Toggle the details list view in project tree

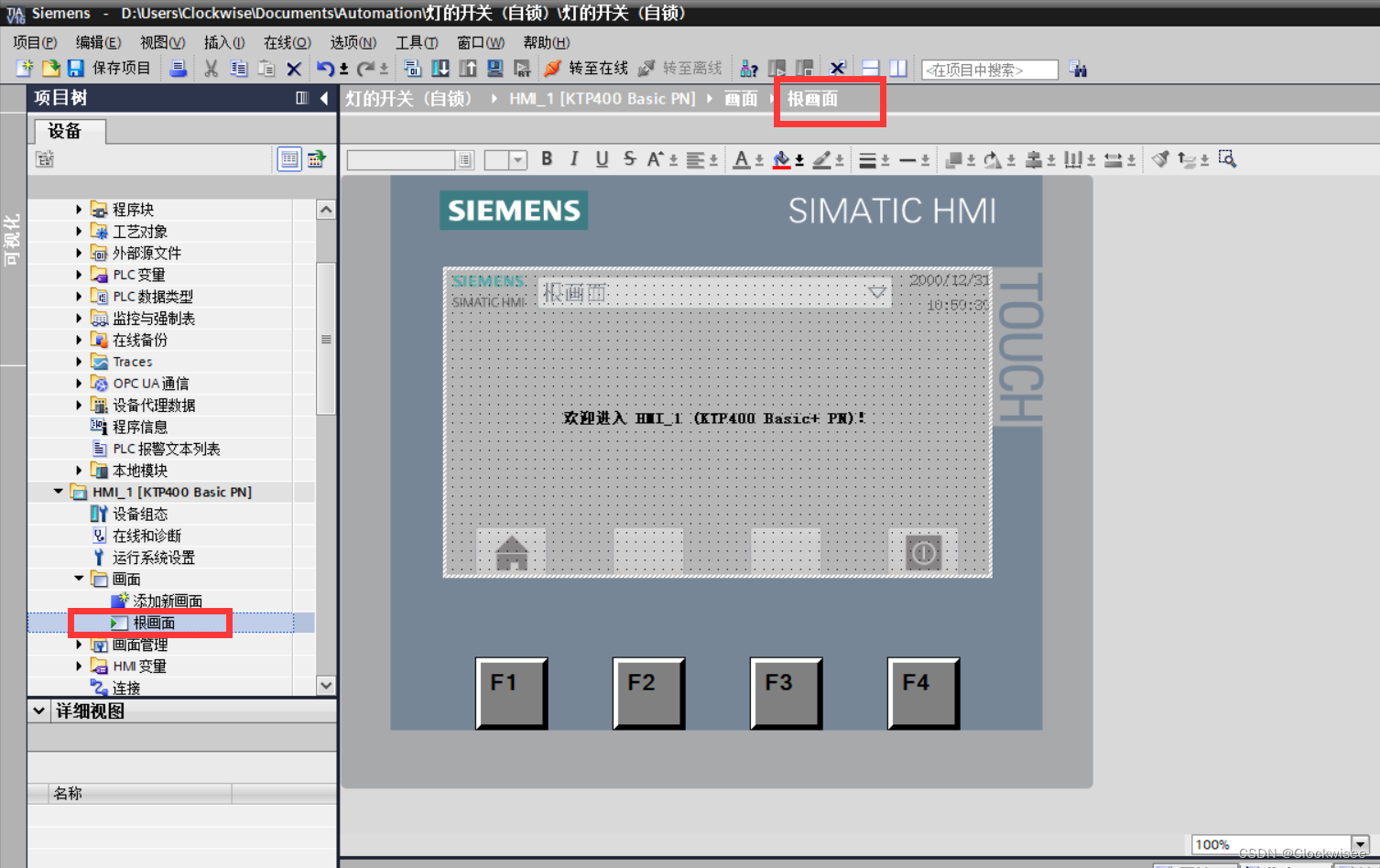(288, 159)
